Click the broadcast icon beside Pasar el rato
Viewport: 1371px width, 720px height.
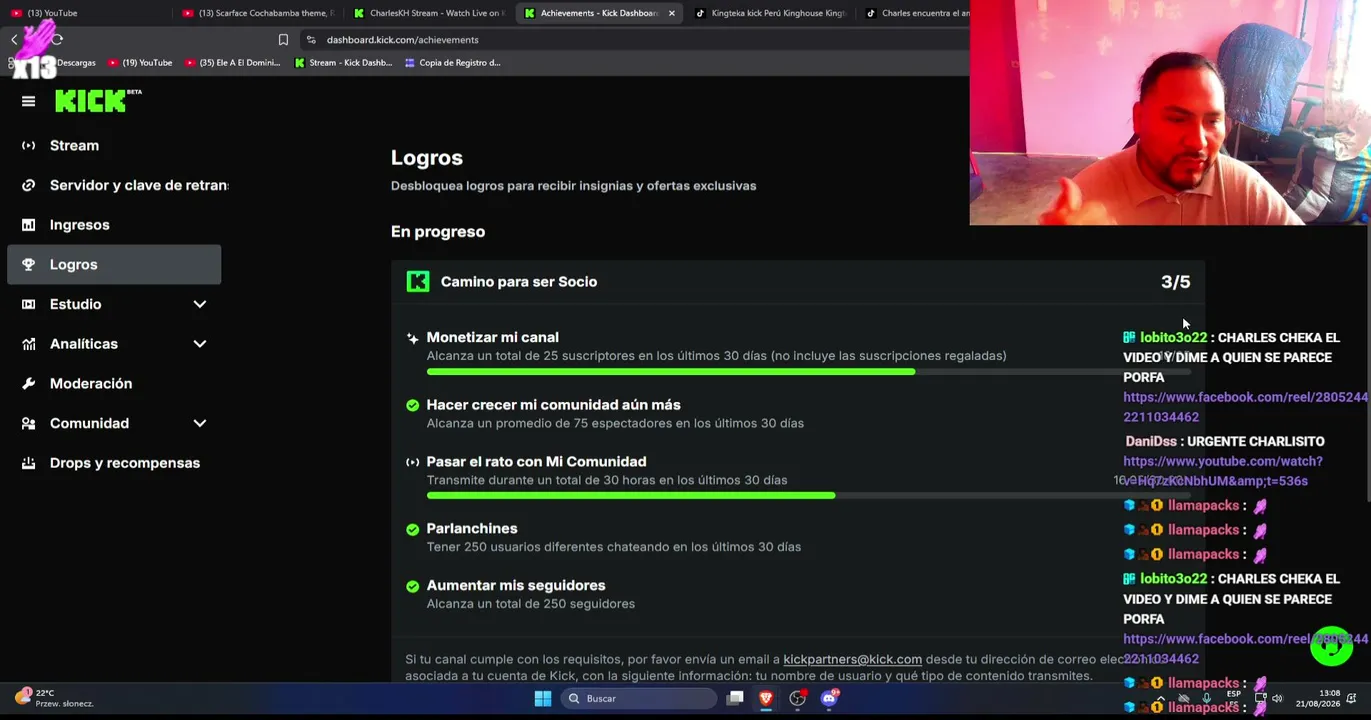coord(412,462)
